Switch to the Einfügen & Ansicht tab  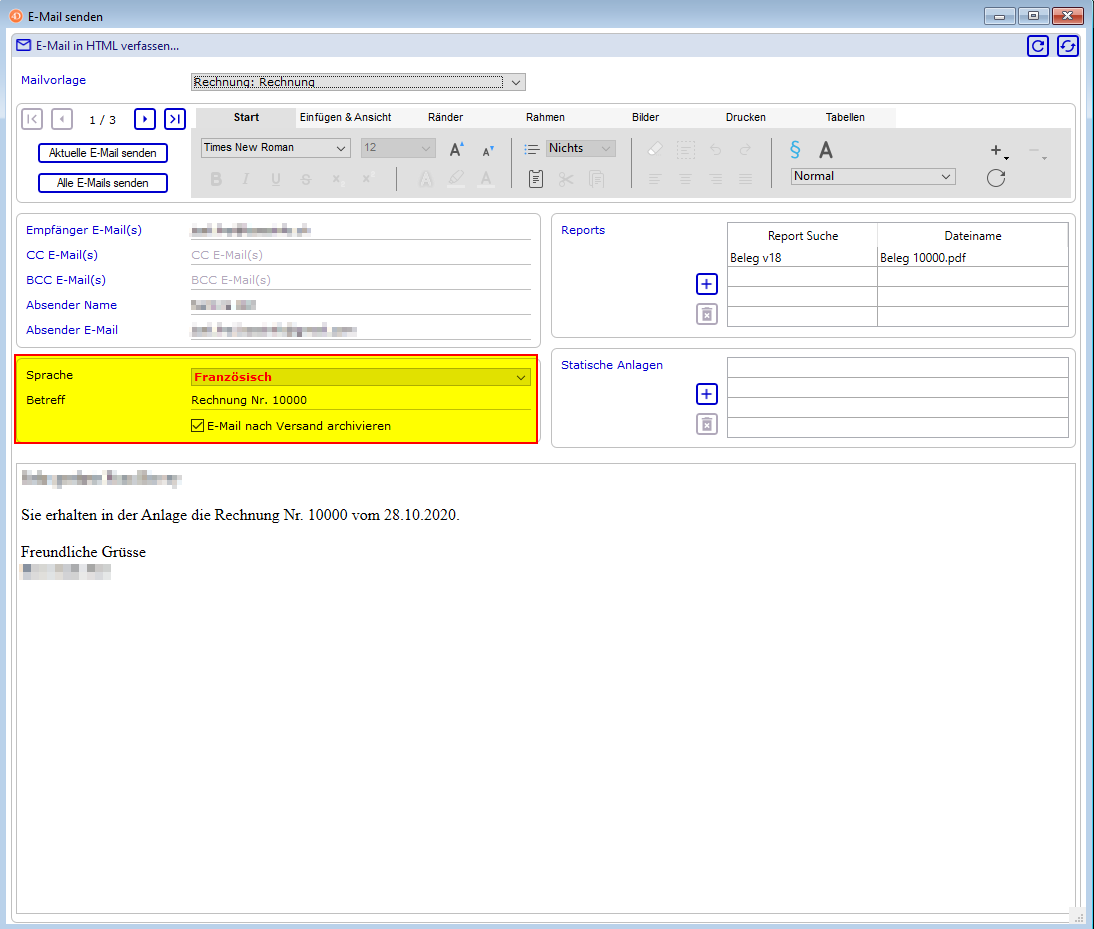[x=345, y=117]
